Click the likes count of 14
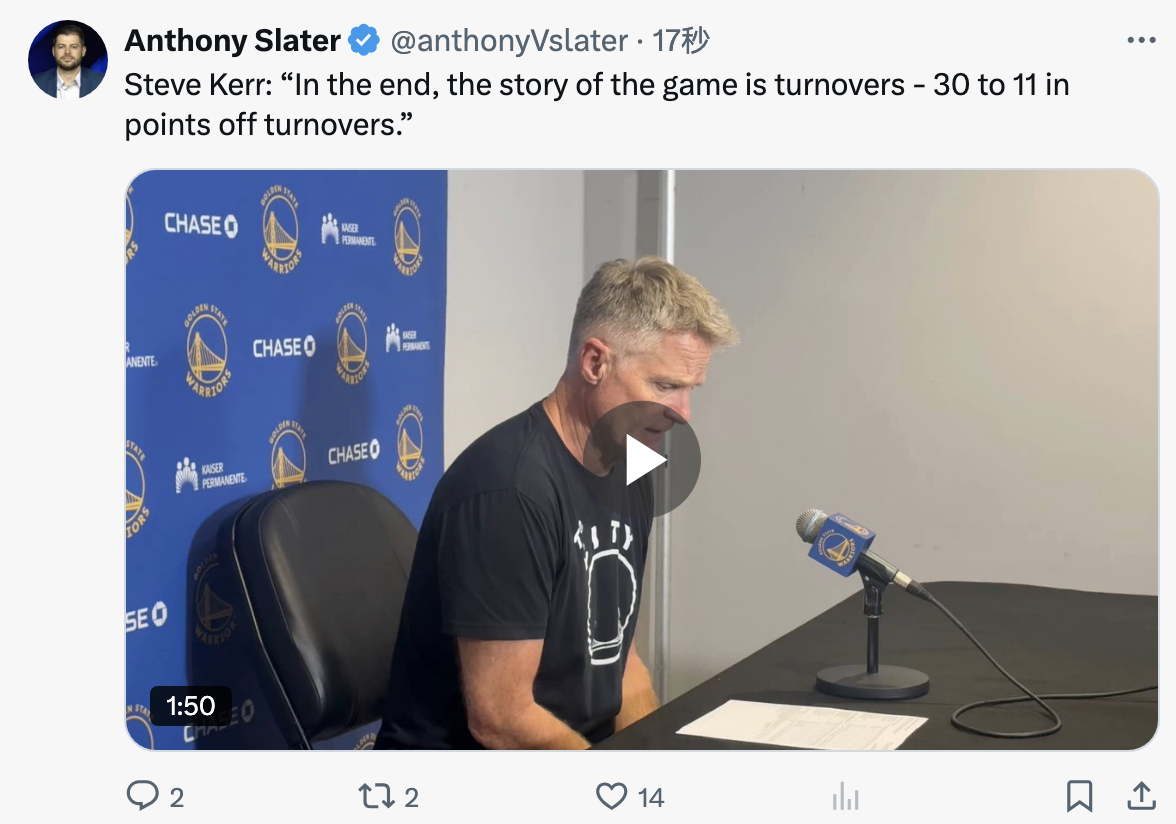This screenshot has width=1176, height=824. (651, 798)
